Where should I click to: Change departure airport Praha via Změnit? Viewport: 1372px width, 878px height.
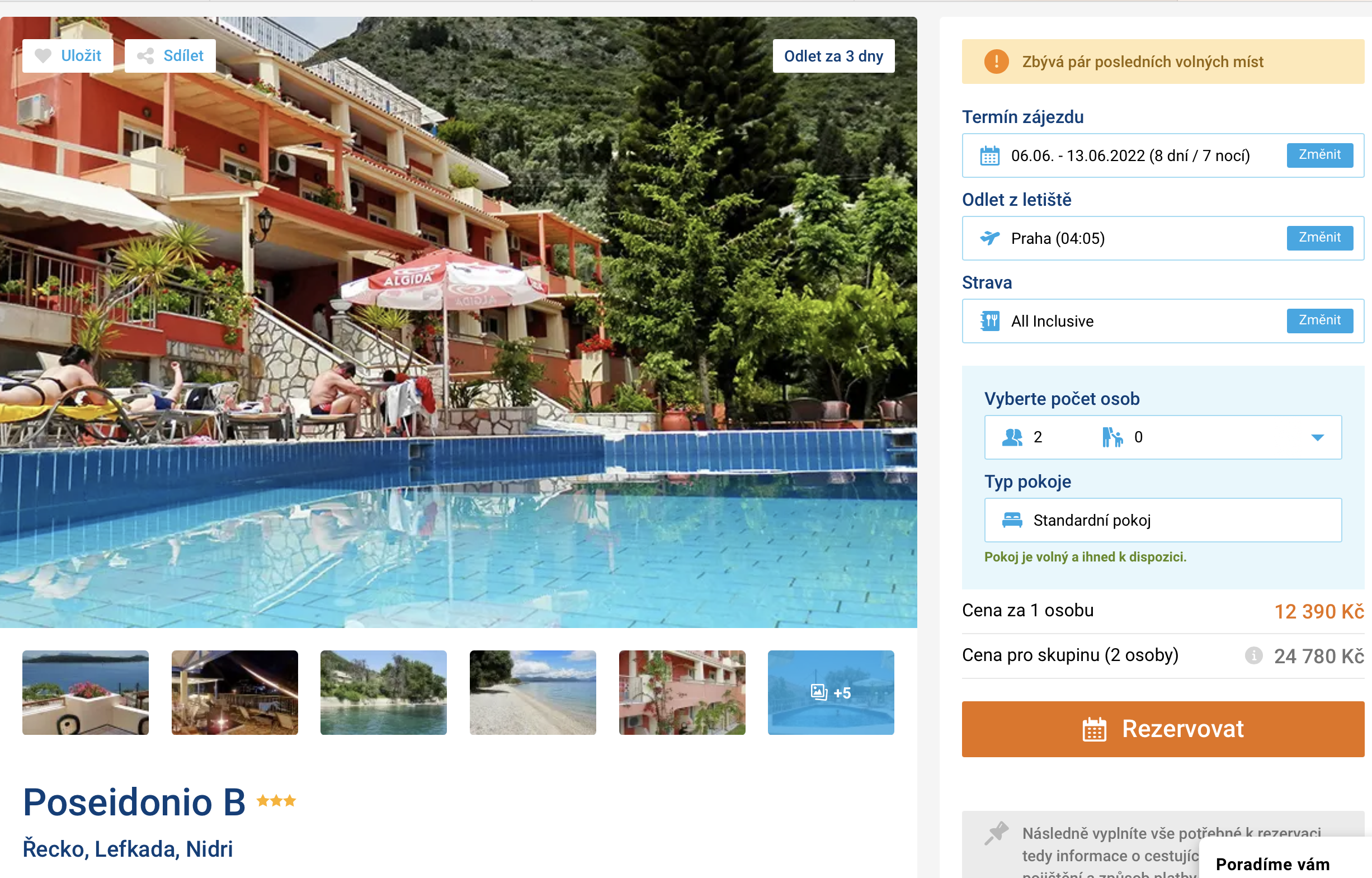(x=1319, y=238)
